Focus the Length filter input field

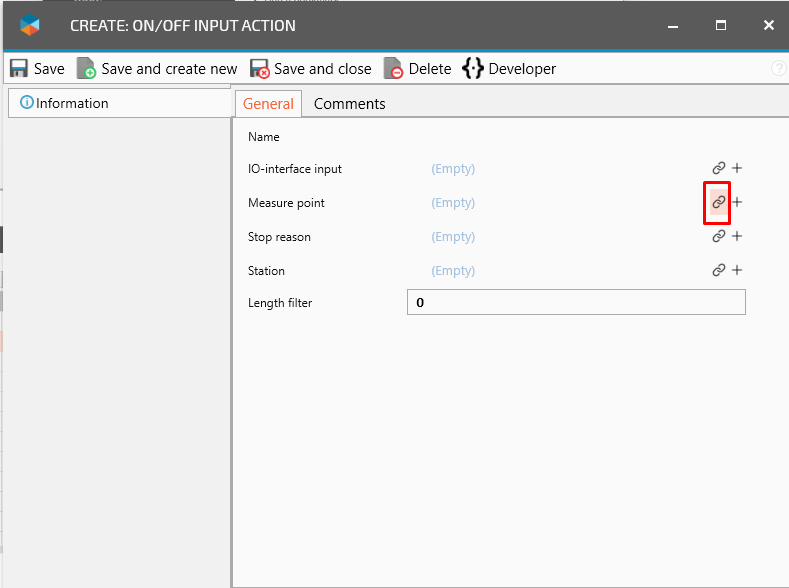[x=576, y=303]
